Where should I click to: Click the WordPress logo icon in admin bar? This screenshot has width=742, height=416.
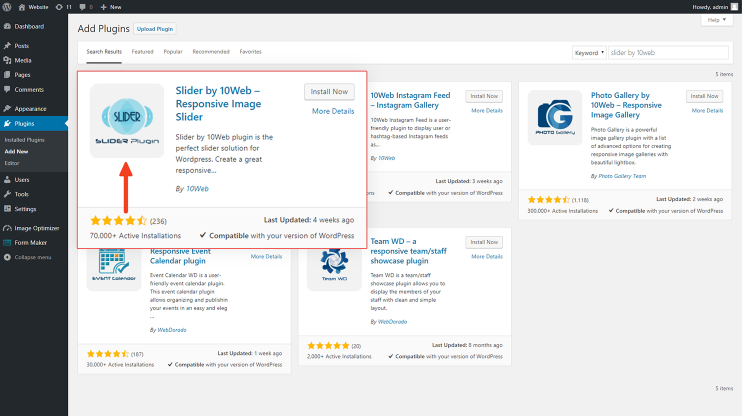point(7,7)
